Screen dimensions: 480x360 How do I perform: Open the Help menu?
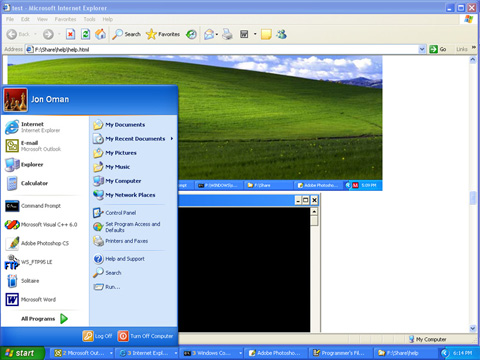point(108,19)
